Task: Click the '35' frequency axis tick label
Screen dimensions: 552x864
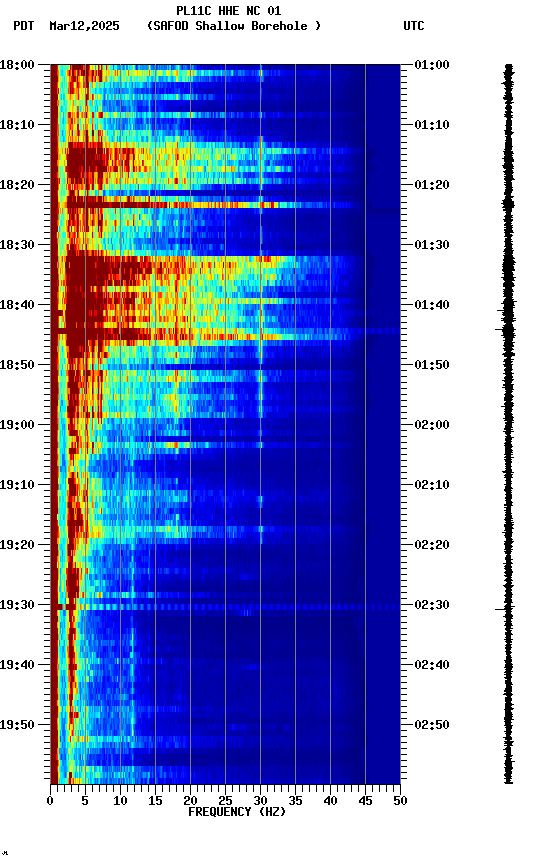Action: pos(295,801)
